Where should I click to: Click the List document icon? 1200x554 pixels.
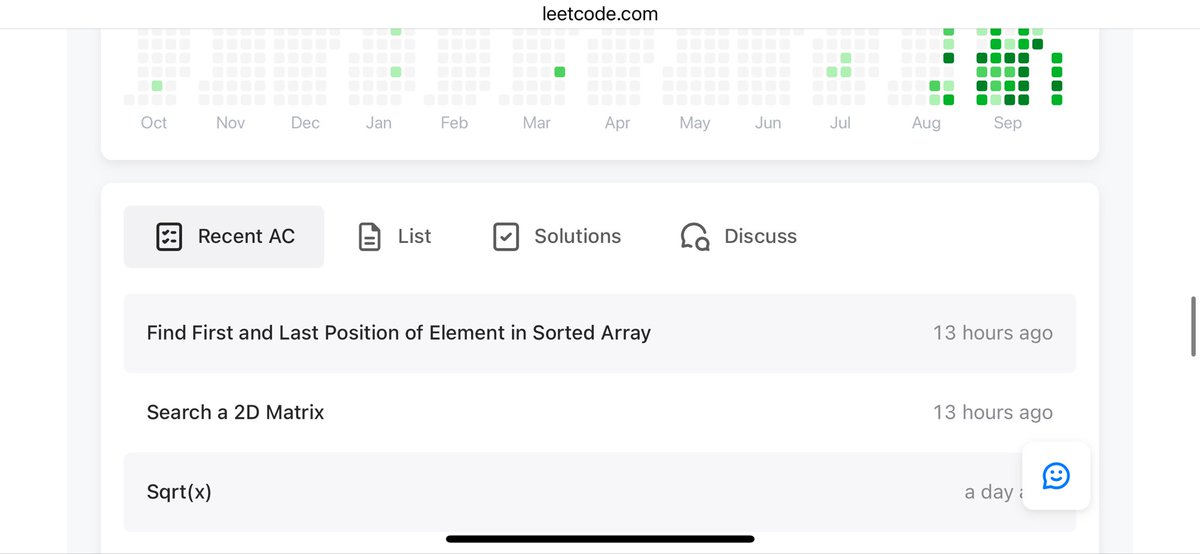coord(370,237)
